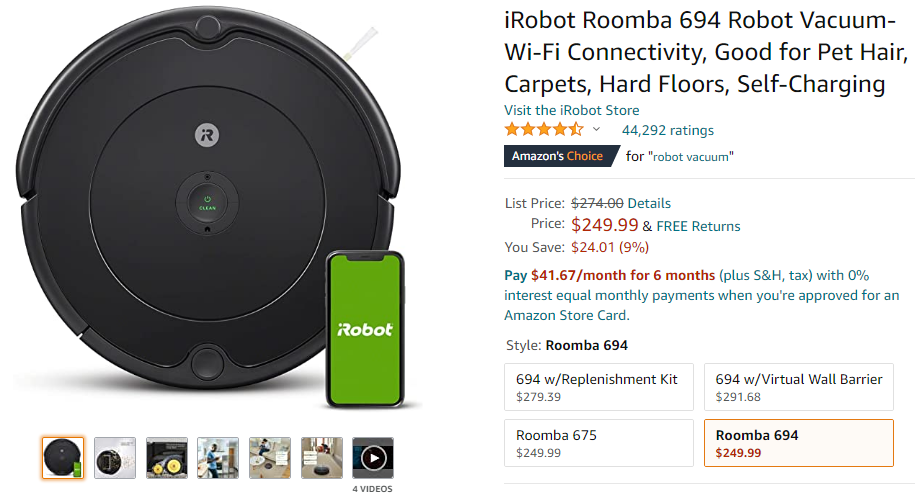Select the Roomba 694 style option

tap(798, 443)
